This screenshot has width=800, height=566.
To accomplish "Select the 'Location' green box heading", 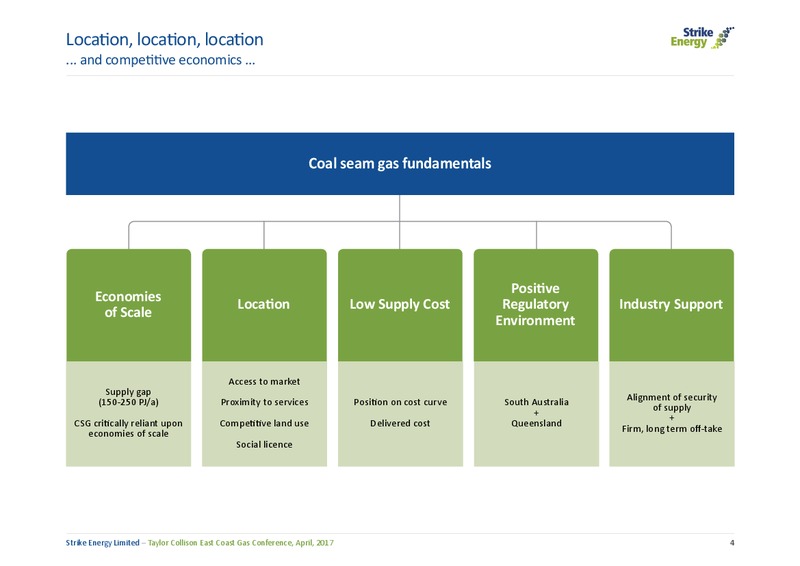I will [264, 304].
